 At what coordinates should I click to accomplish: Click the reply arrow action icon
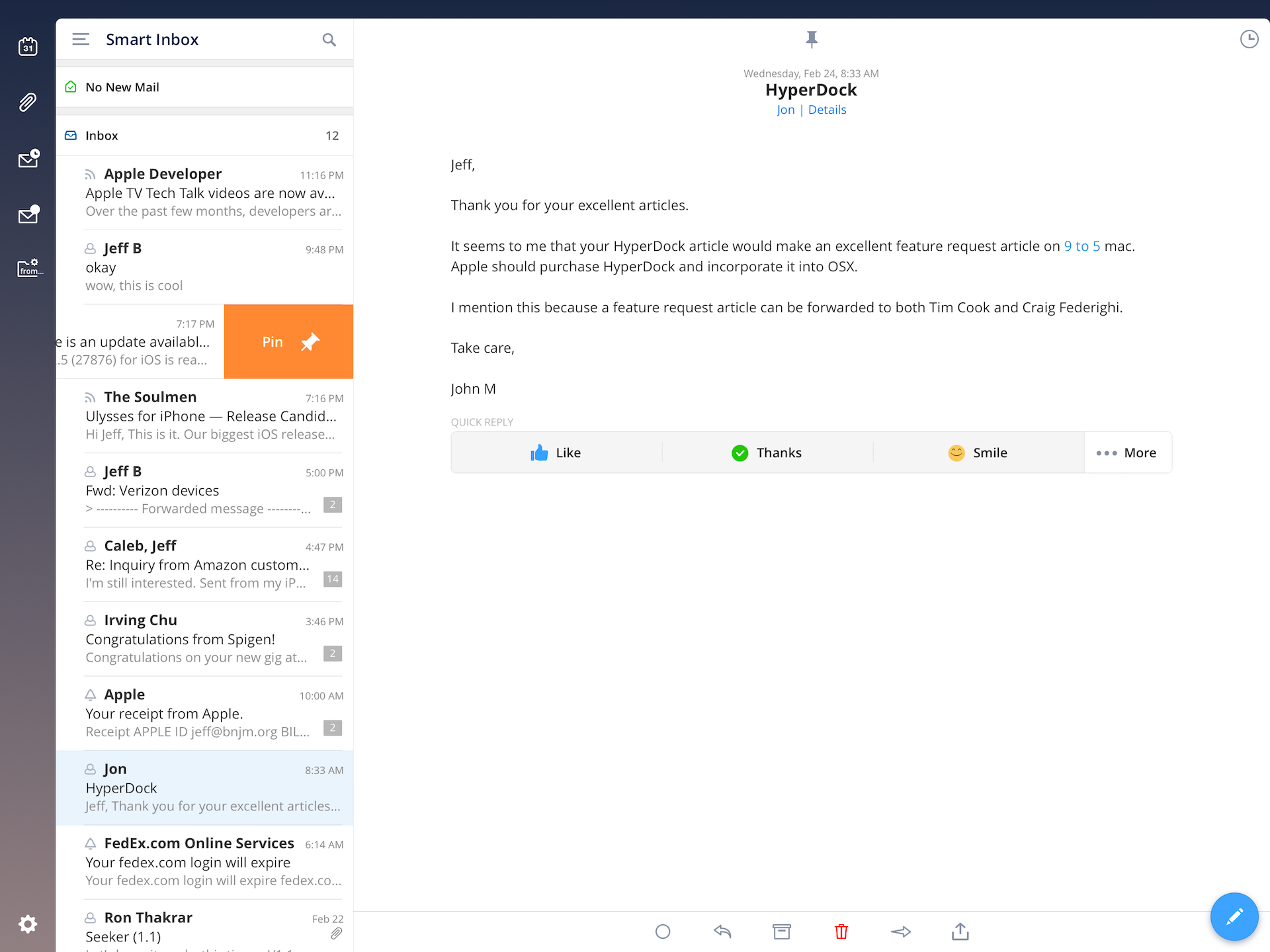pos(722,932)
